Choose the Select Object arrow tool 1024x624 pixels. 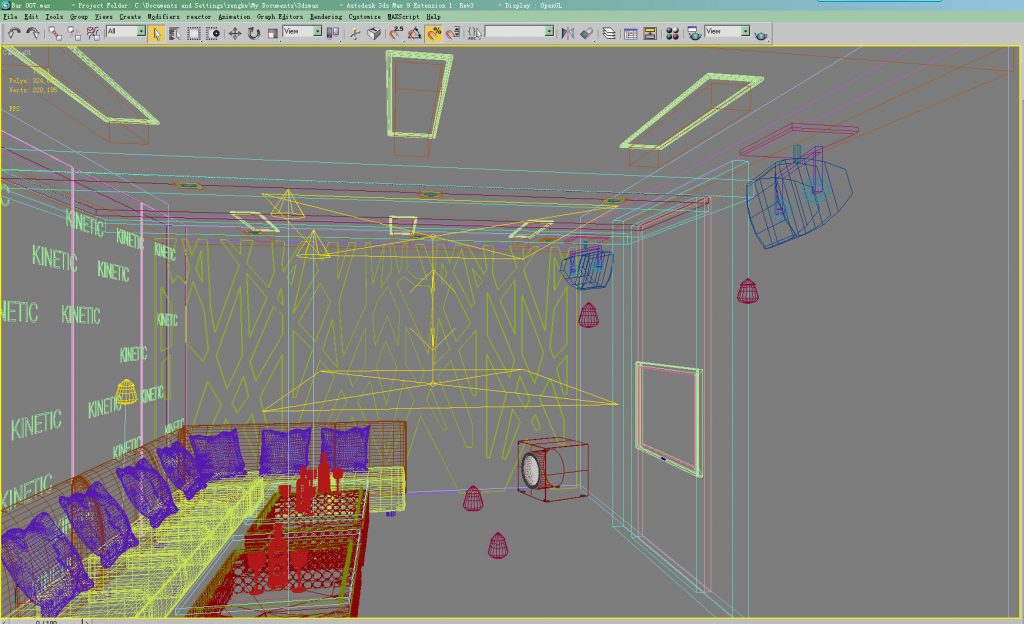156,33
